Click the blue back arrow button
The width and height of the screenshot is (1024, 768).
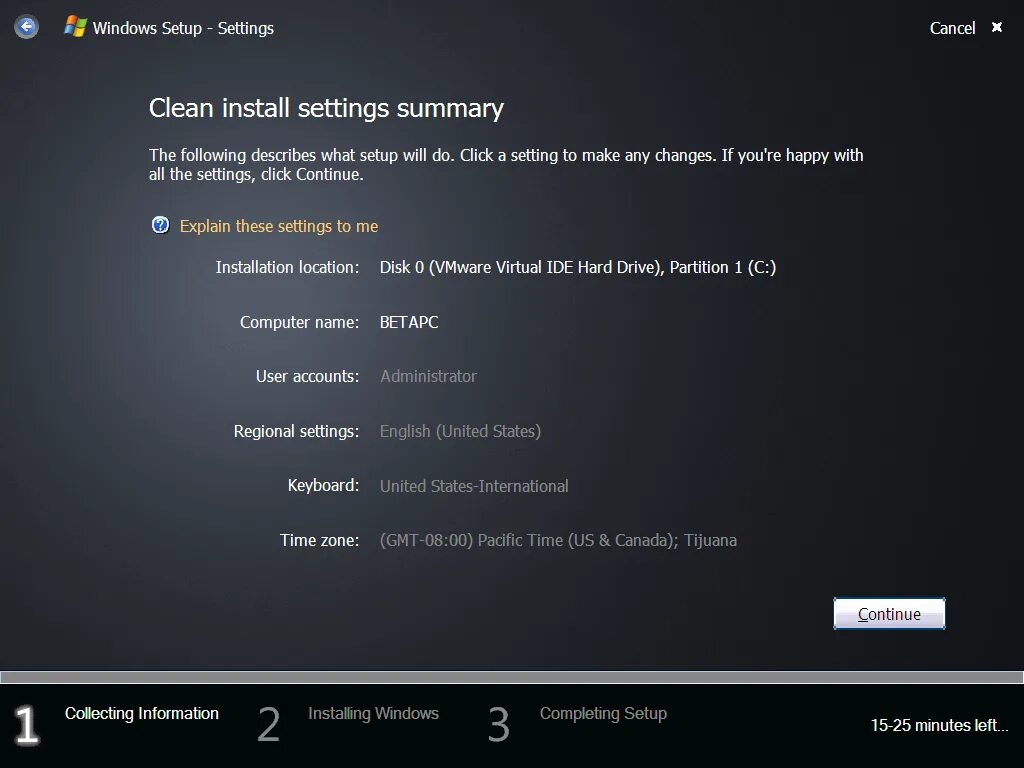26,27
